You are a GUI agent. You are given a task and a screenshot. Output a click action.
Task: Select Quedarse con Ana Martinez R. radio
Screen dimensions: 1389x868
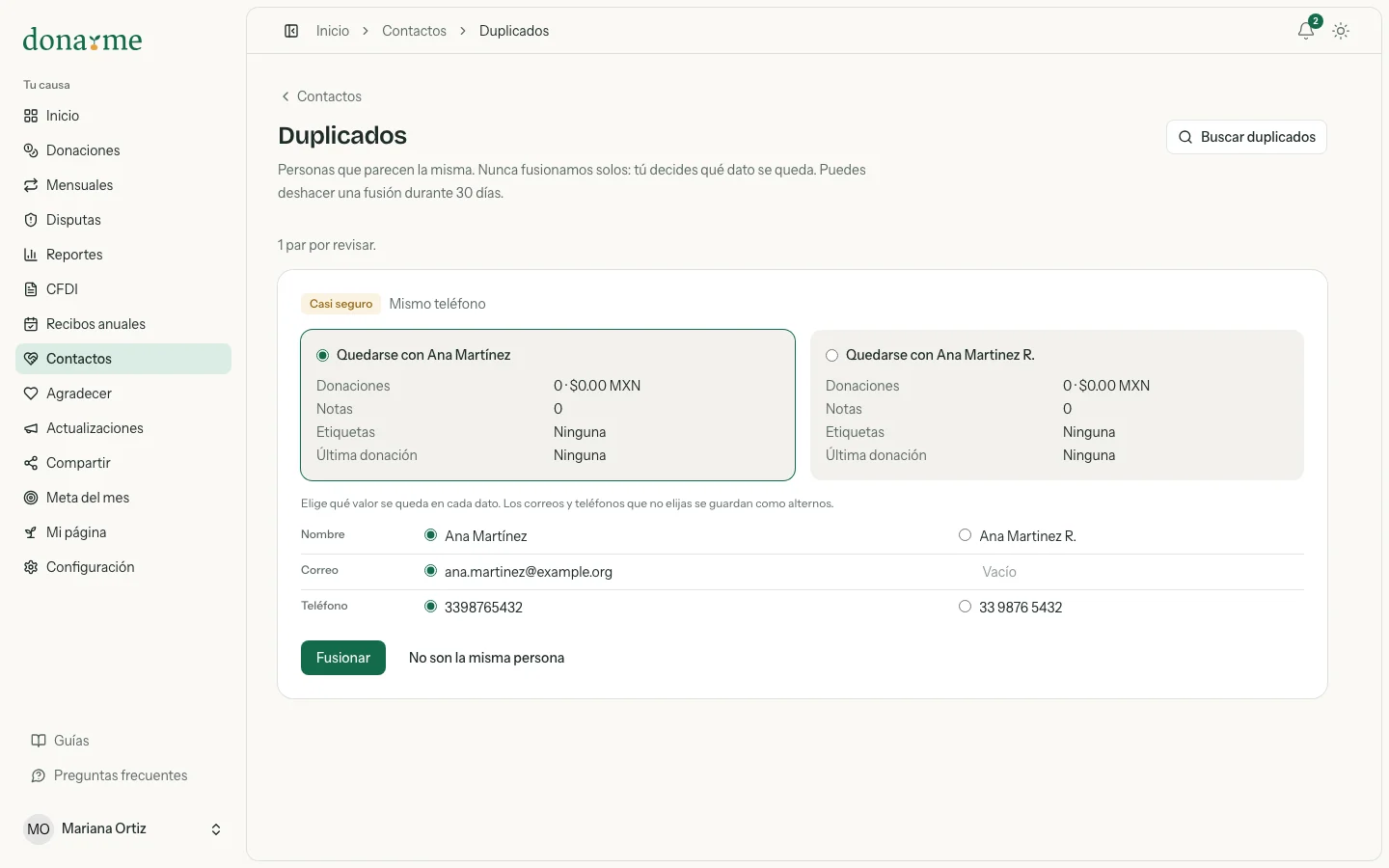[831, 356]
